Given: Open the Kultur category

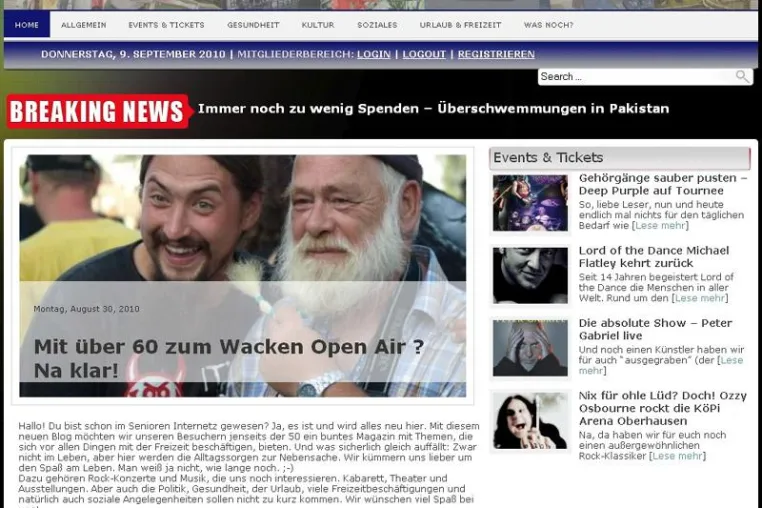Looking at the screenshot, I should click(318, 25).
